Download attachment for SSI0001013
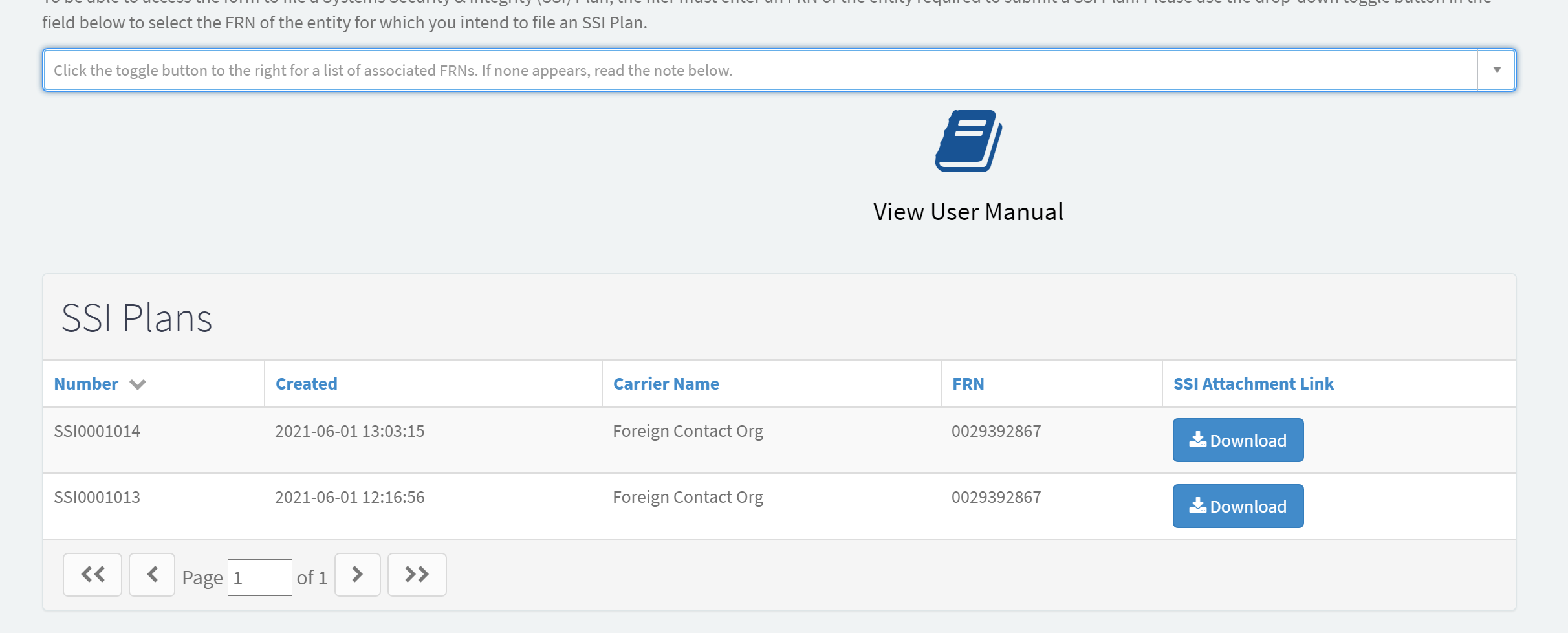The width and height of the screenshot is (1568, 633). (x=1237, y=506)
